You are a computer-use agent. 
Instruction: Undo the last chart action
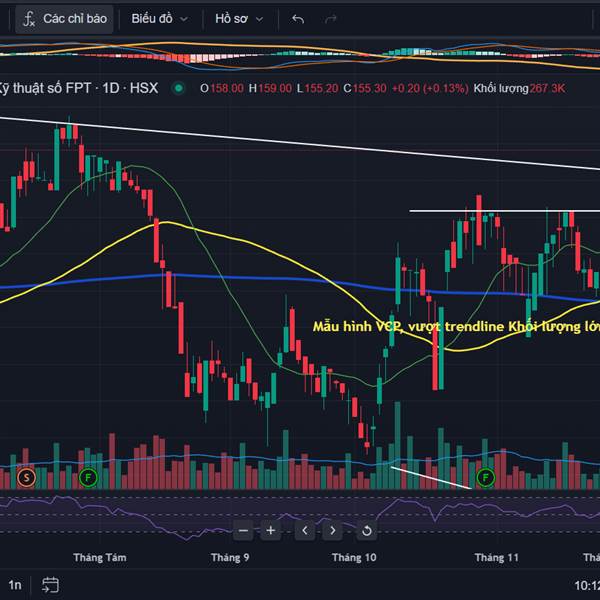click(298, 19)
